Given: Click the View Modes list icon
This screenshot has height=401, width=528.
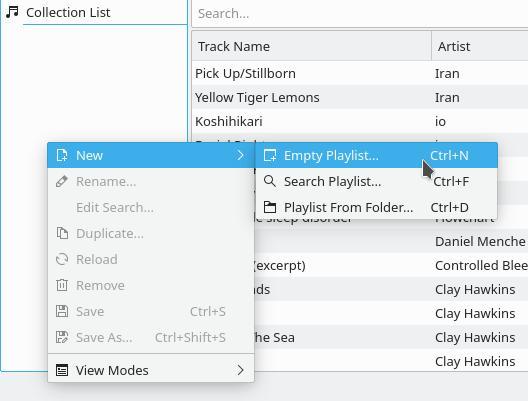Looking at the screenshot, I should (62, 370).
